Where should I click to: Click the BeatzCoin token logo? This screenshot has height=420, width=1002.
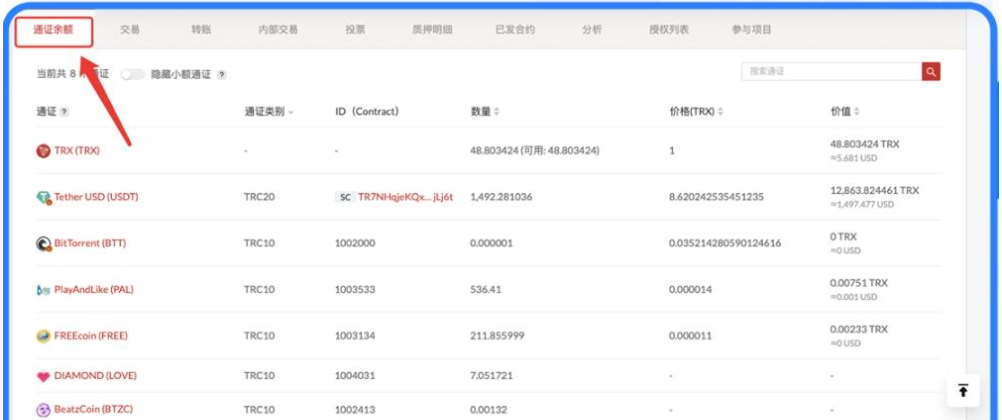43,410
